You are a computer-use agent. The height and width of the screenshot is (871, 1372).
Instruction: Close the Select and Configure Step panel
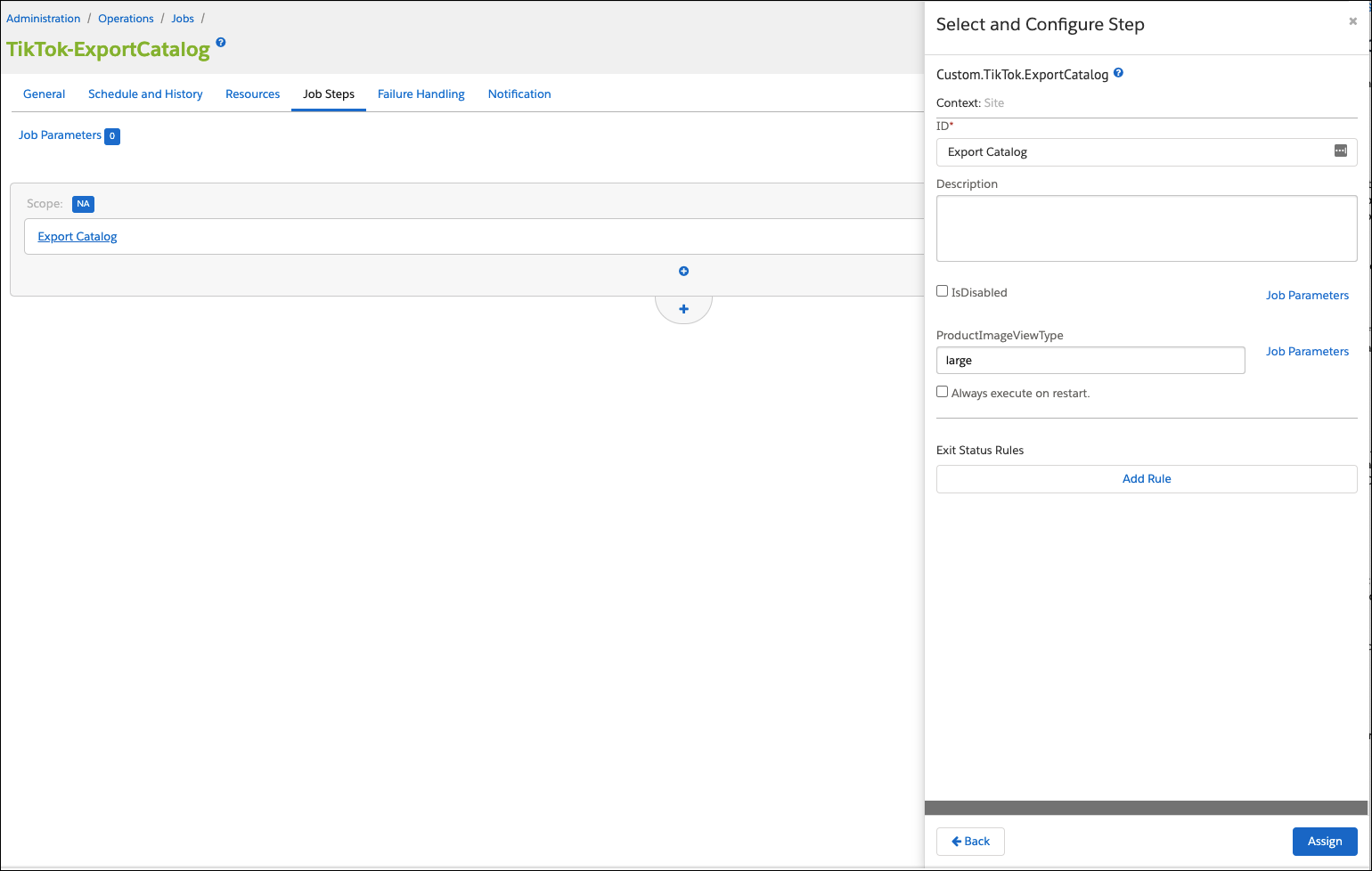(1352, 21)
